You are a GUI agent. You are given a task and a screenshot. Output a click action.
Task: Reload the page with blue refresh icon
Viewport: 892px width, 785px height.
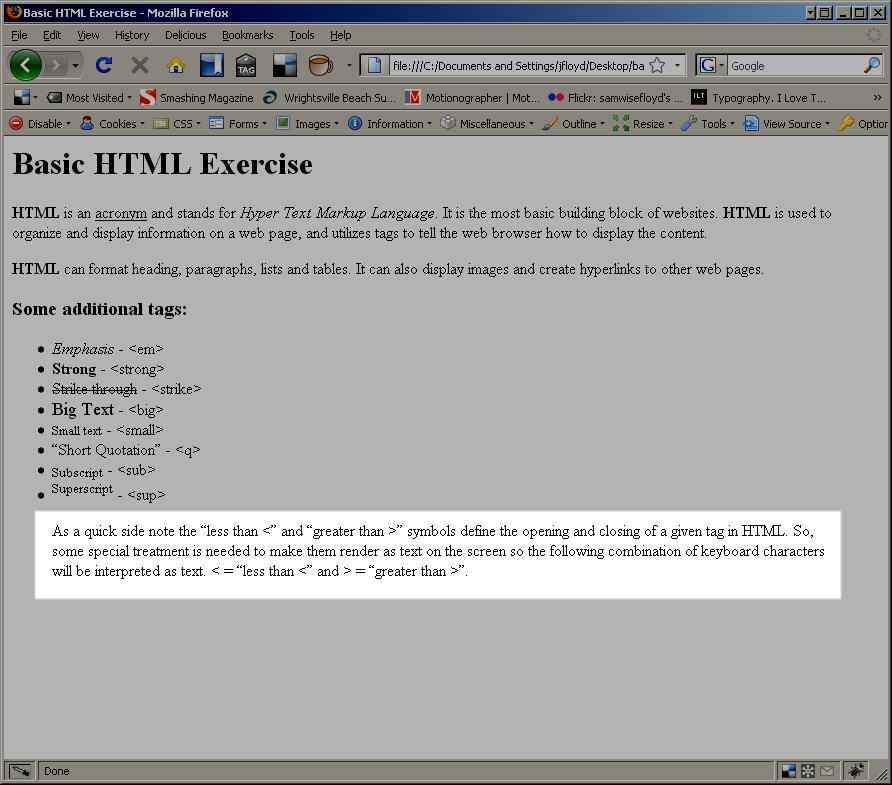104,65
